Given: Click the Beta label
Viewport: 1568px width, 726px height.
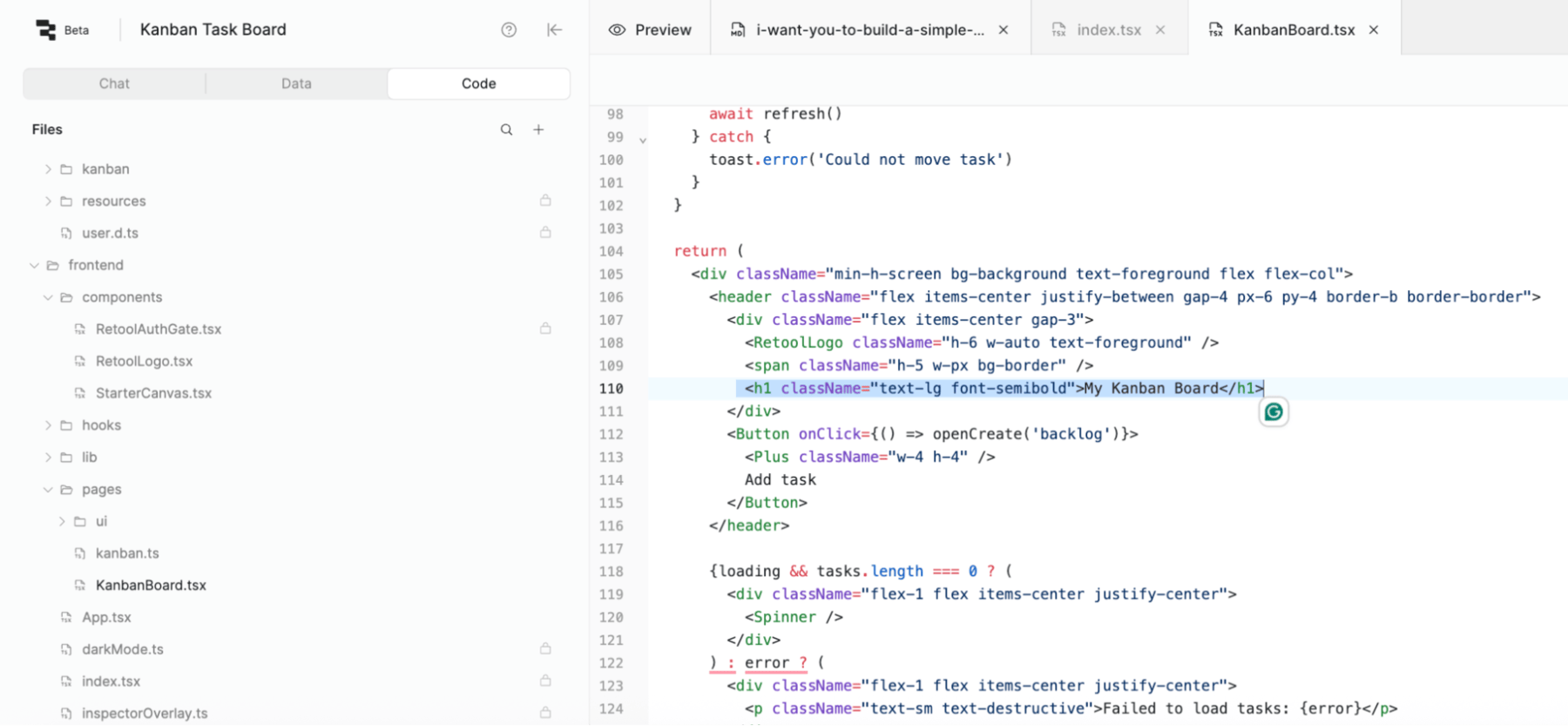Looking at the screenshot, I should 77,30.
